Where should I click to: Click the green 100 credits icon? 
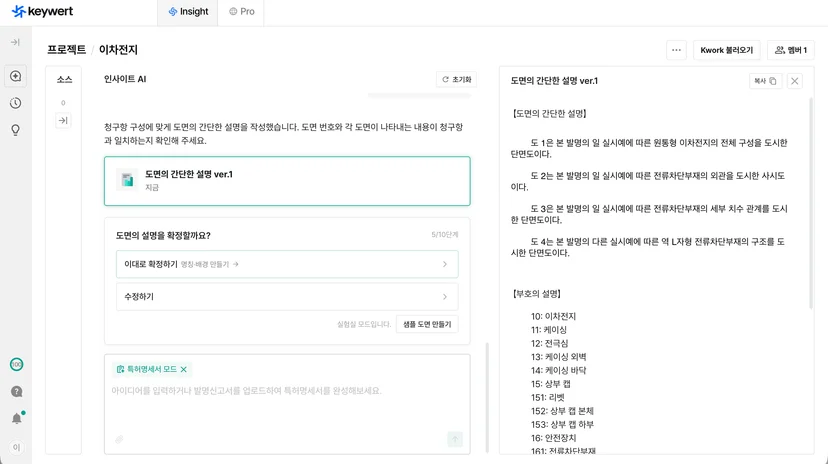click(x=16, y=364)
